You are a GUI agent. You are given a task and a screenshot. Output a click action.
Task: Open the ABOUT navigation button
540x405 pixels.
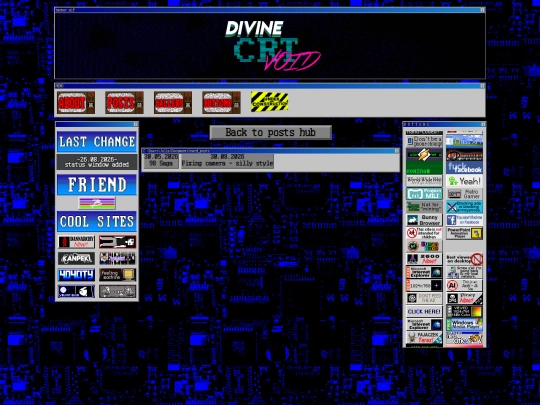tap(76, 102)
